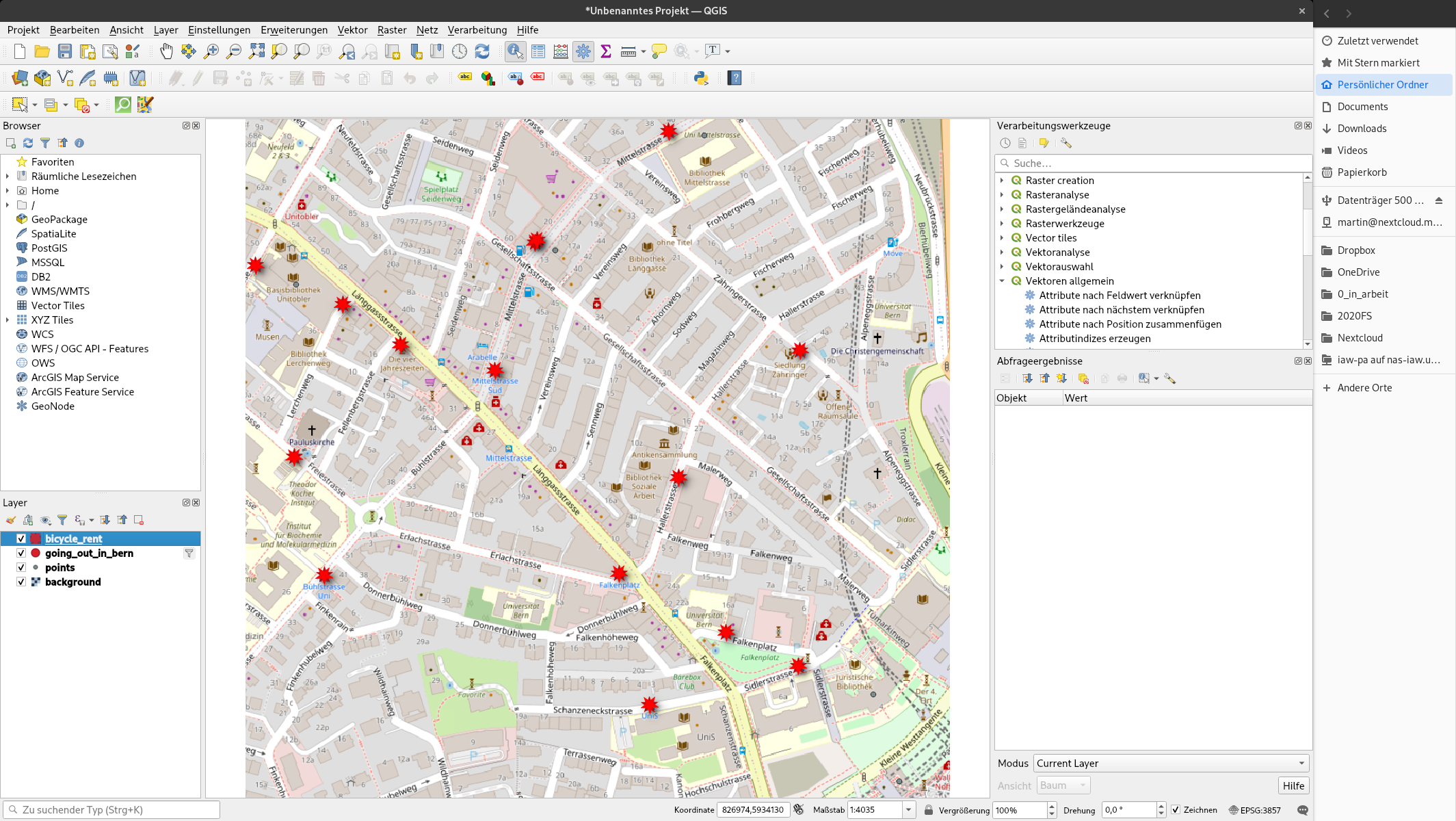Select the Pan Map hand tool
1456x821 pixels.
point(166,51)
